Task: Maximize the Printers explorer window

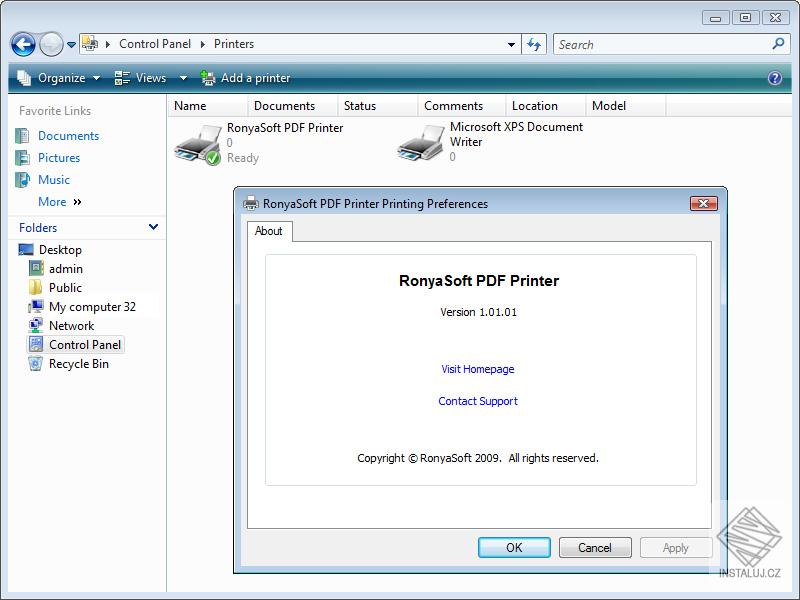Action: [745, 17]
